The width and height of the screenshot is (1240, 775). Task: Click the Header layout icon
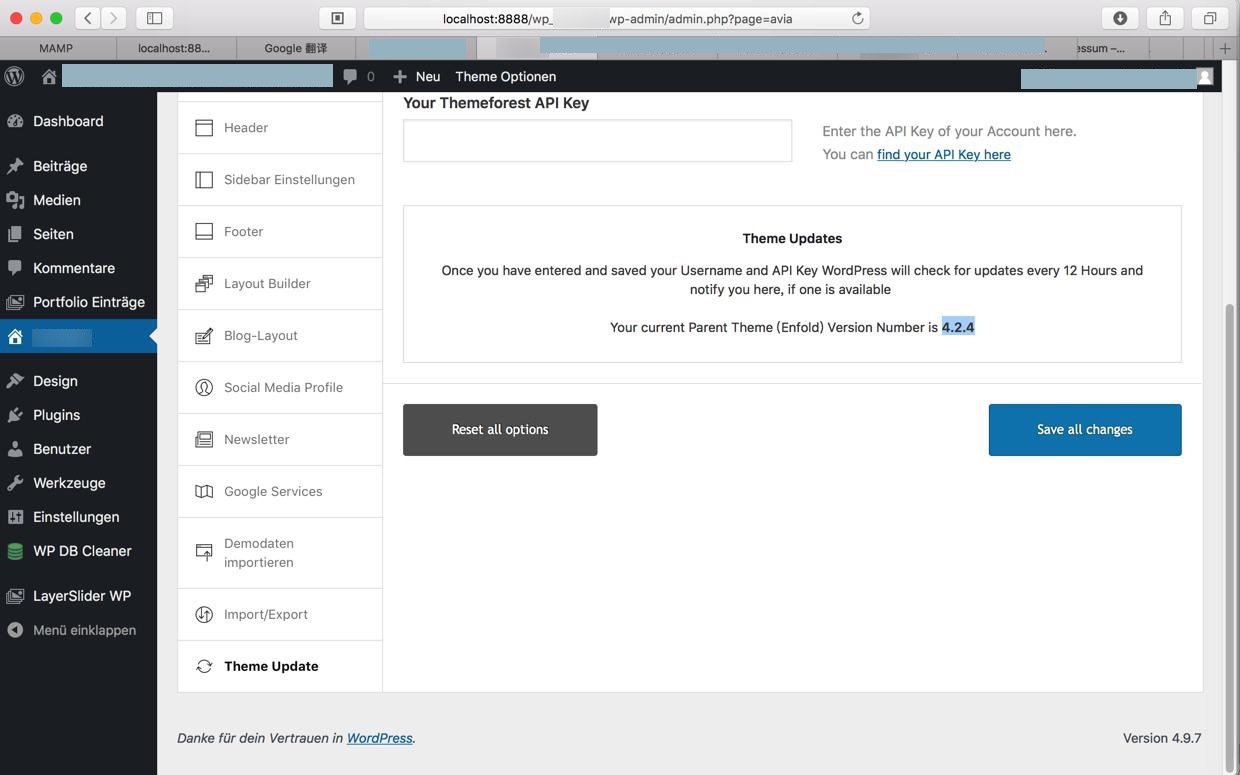point(204,128)
